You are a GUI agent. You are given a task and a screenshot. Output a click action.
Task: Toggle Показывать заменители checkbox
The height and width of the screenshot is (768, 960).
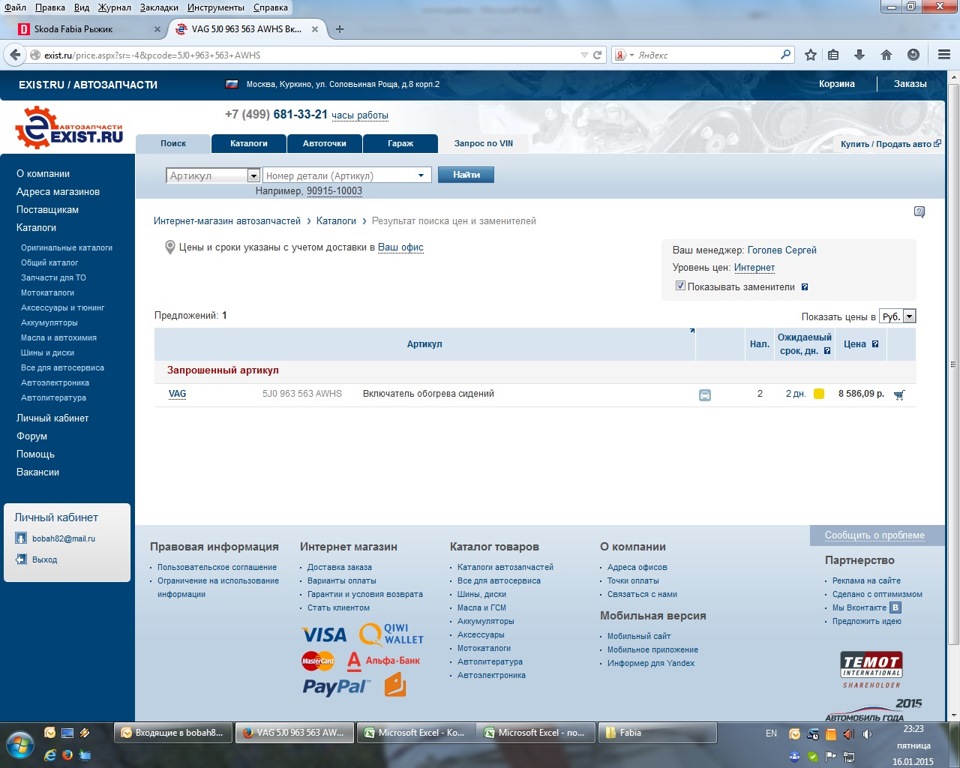(680, 286)
